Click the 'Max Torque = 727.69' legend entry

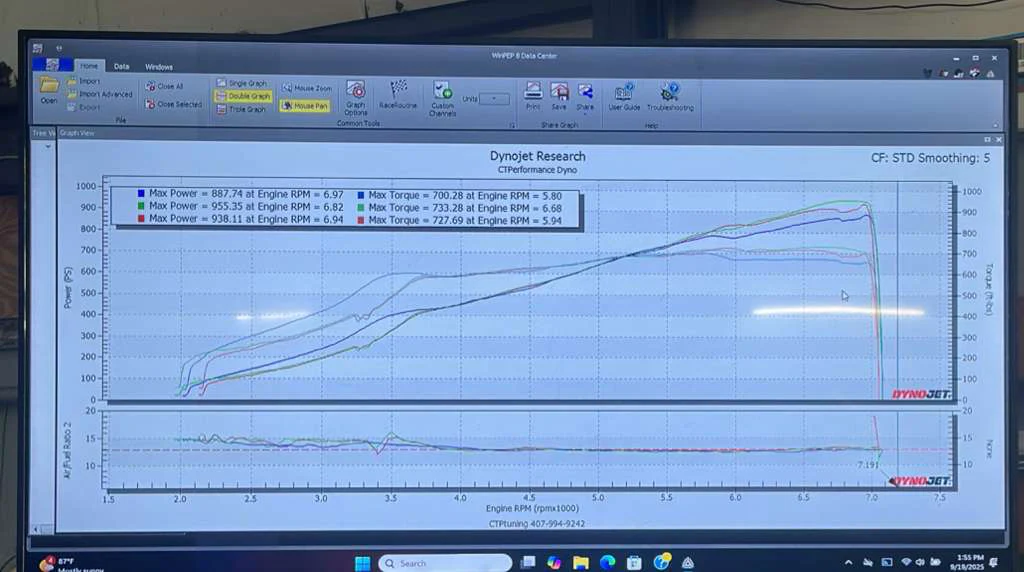click(x=464, y=221)
